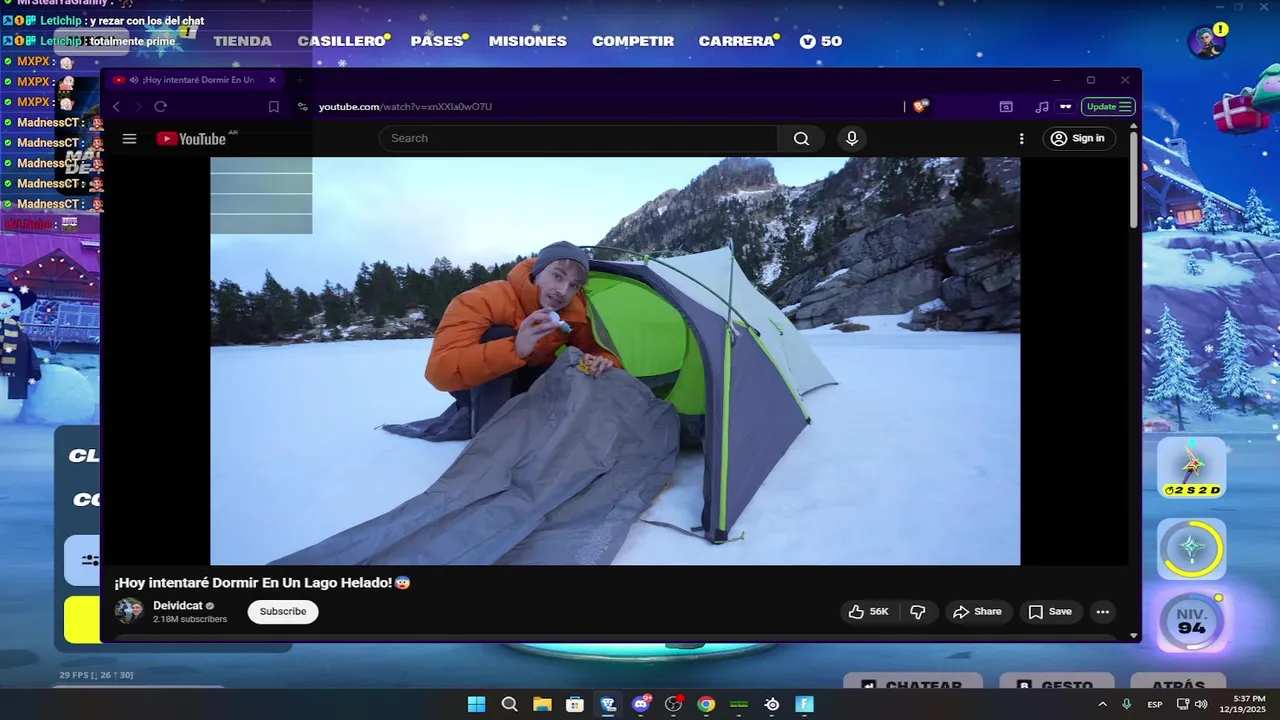Toggle the browser sidebar panel icon
Viewport: 1280px width, 720px height.
(x=1006, y=107)
